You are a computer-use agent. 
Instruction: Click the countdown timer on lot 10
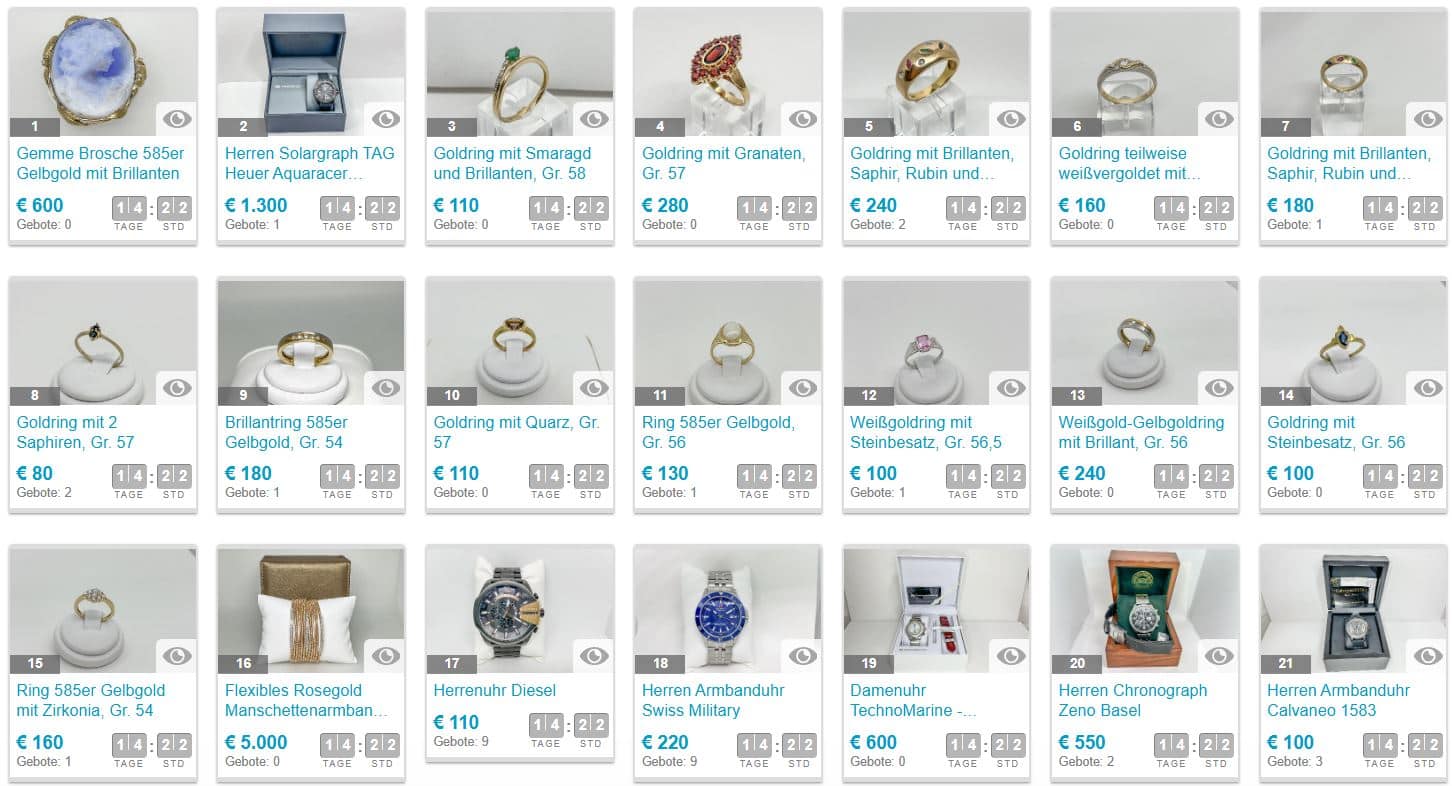pos(568,480)
